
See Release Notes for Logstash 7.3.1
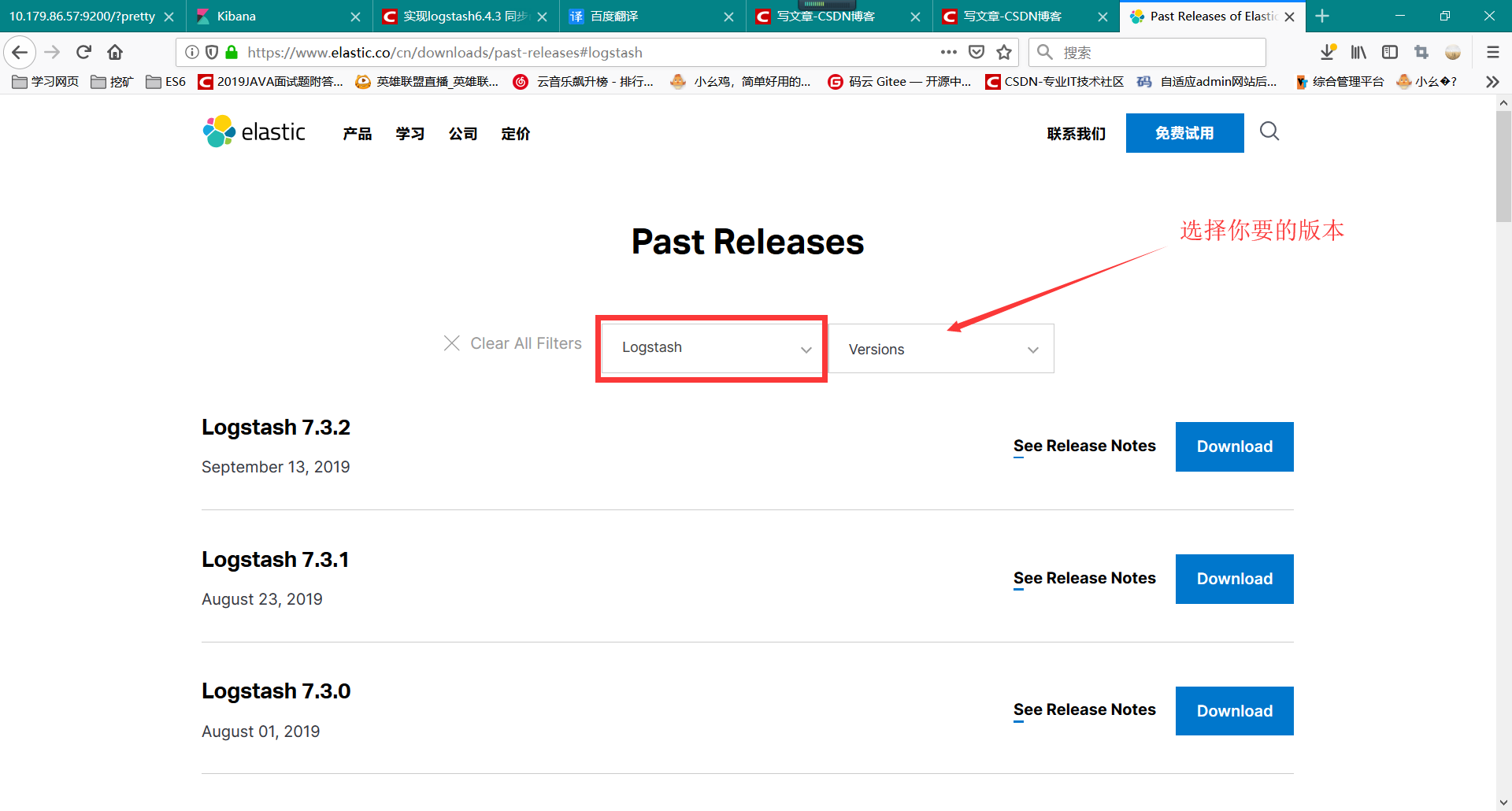tap(1084, 578)
